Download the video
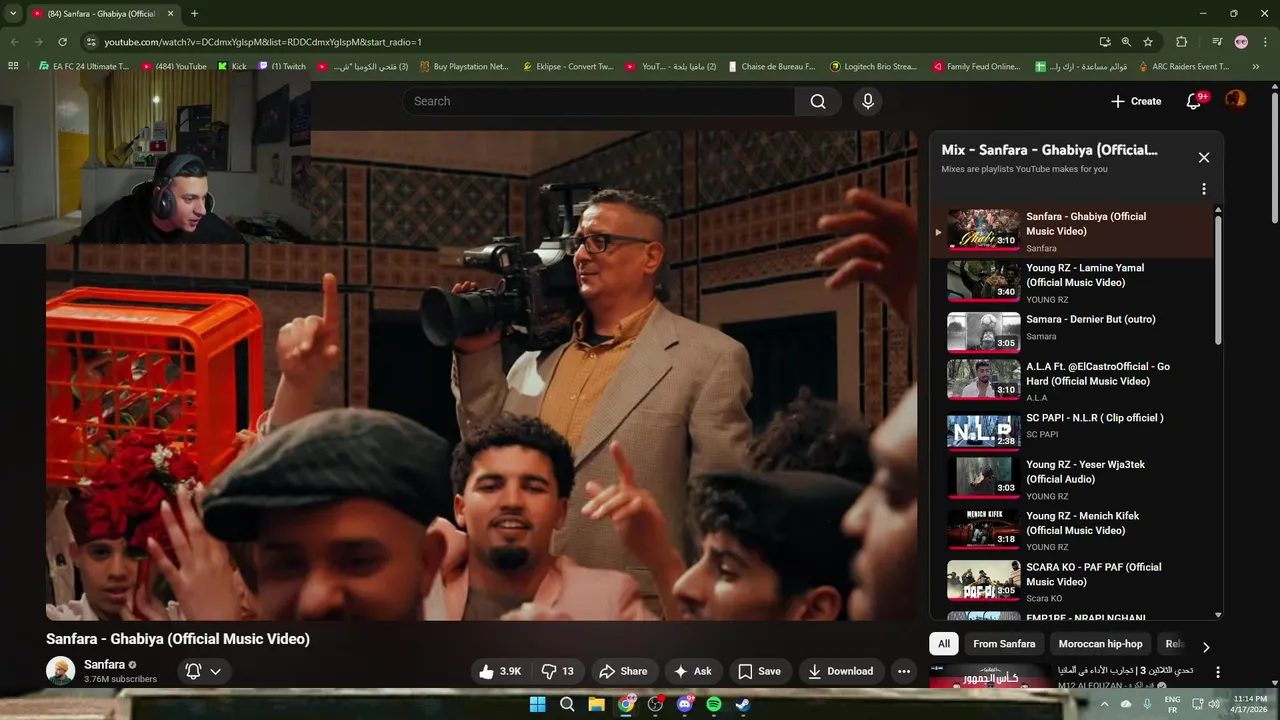The height and width of the screenshot is (720, 1280). pyautogui.click(x=840, y=671)
